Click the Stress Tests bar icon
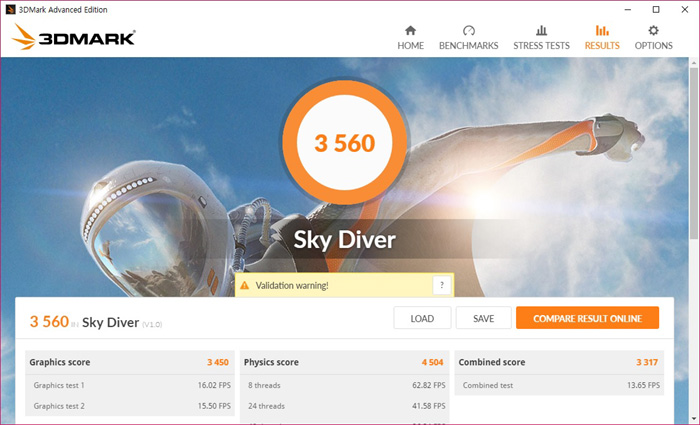The width and height of the screenshot is (700, 425). point(542,30)
